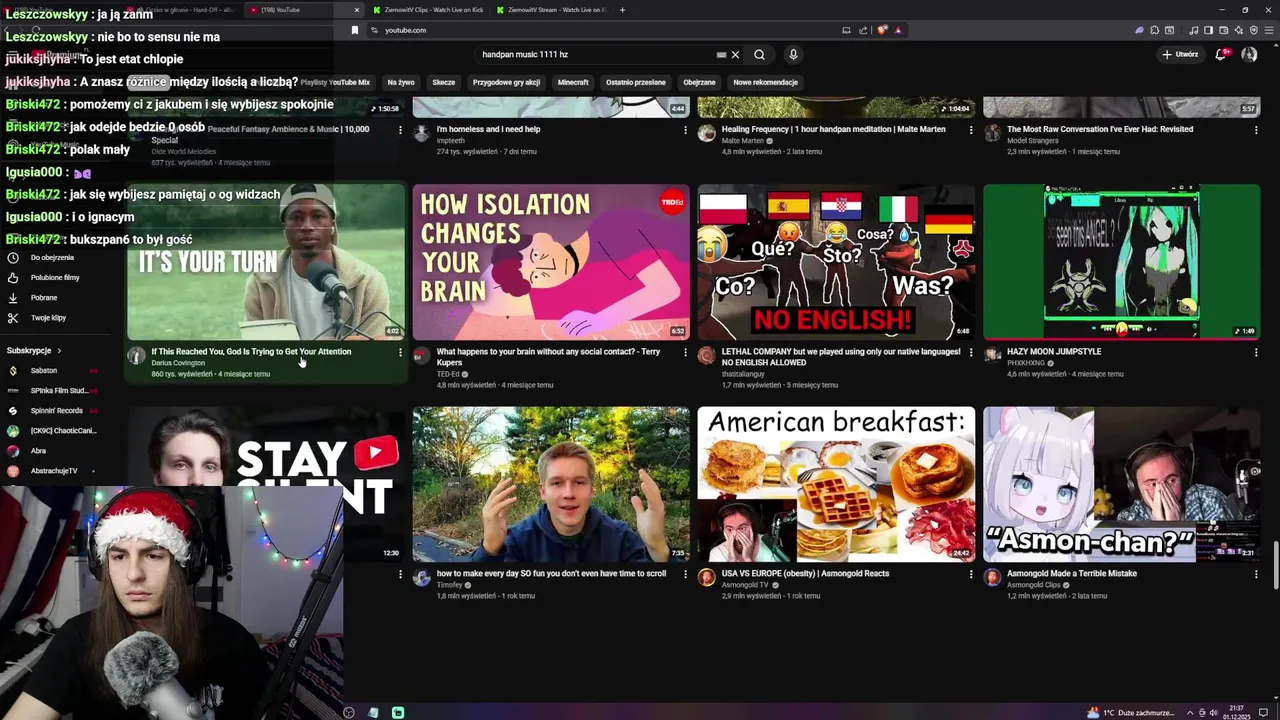1280x720 pixels.
Task: Click the page vertical scrollbar thumb
Action: [1275, 564]
